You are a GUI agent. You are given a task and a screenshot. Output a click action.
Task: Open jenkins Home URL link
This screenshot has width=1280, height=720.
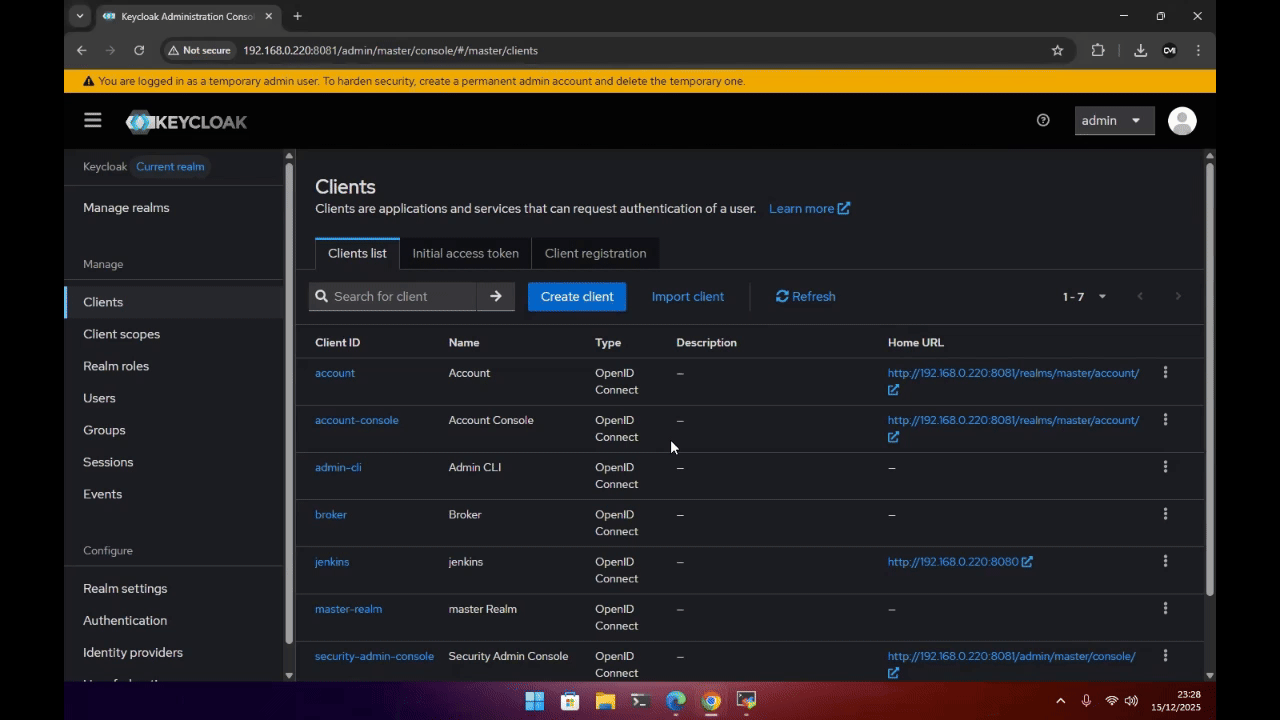point(960,562)
